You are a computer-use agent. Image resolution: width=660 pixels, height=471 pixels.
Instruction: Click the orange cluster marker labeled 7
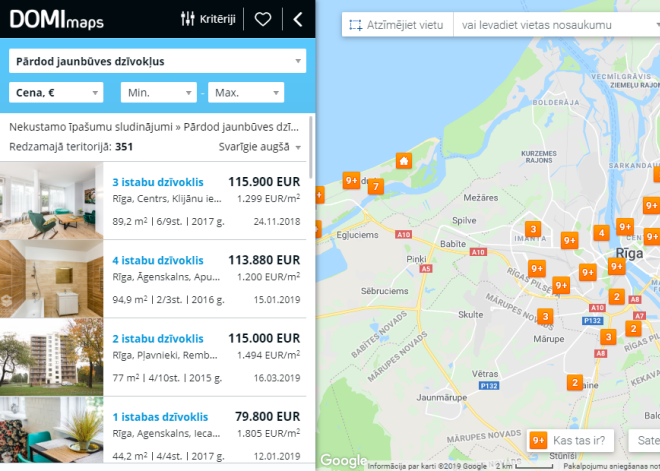375,187
